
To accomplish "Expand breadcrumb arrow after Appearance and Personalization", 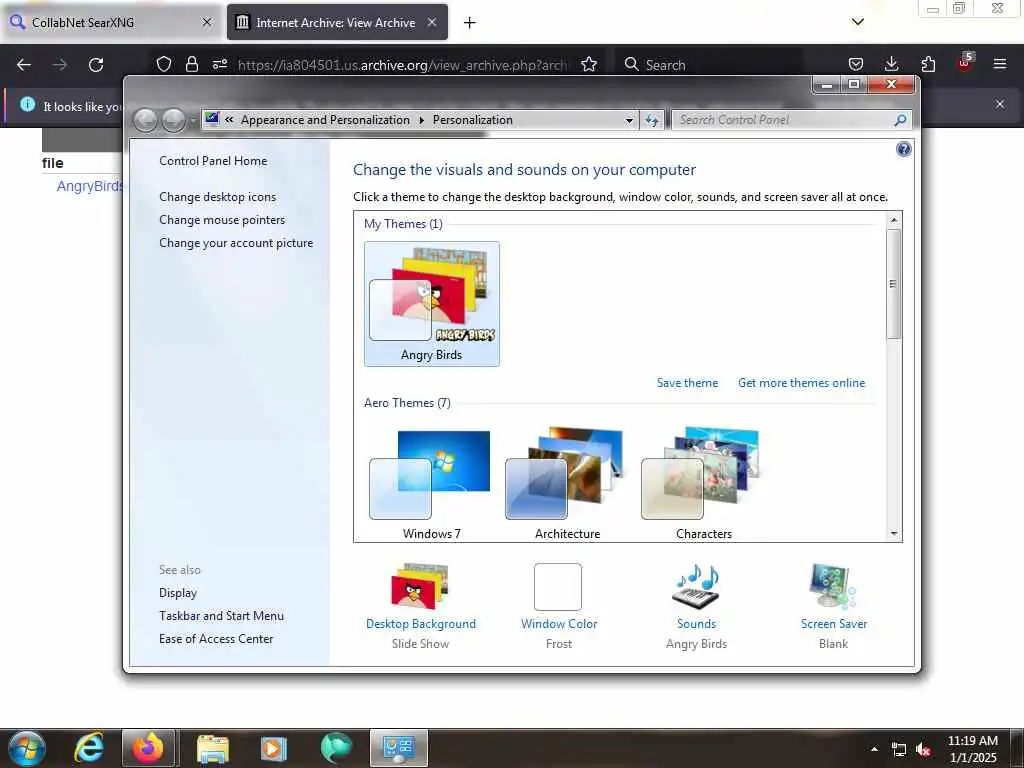I will 421,120.
